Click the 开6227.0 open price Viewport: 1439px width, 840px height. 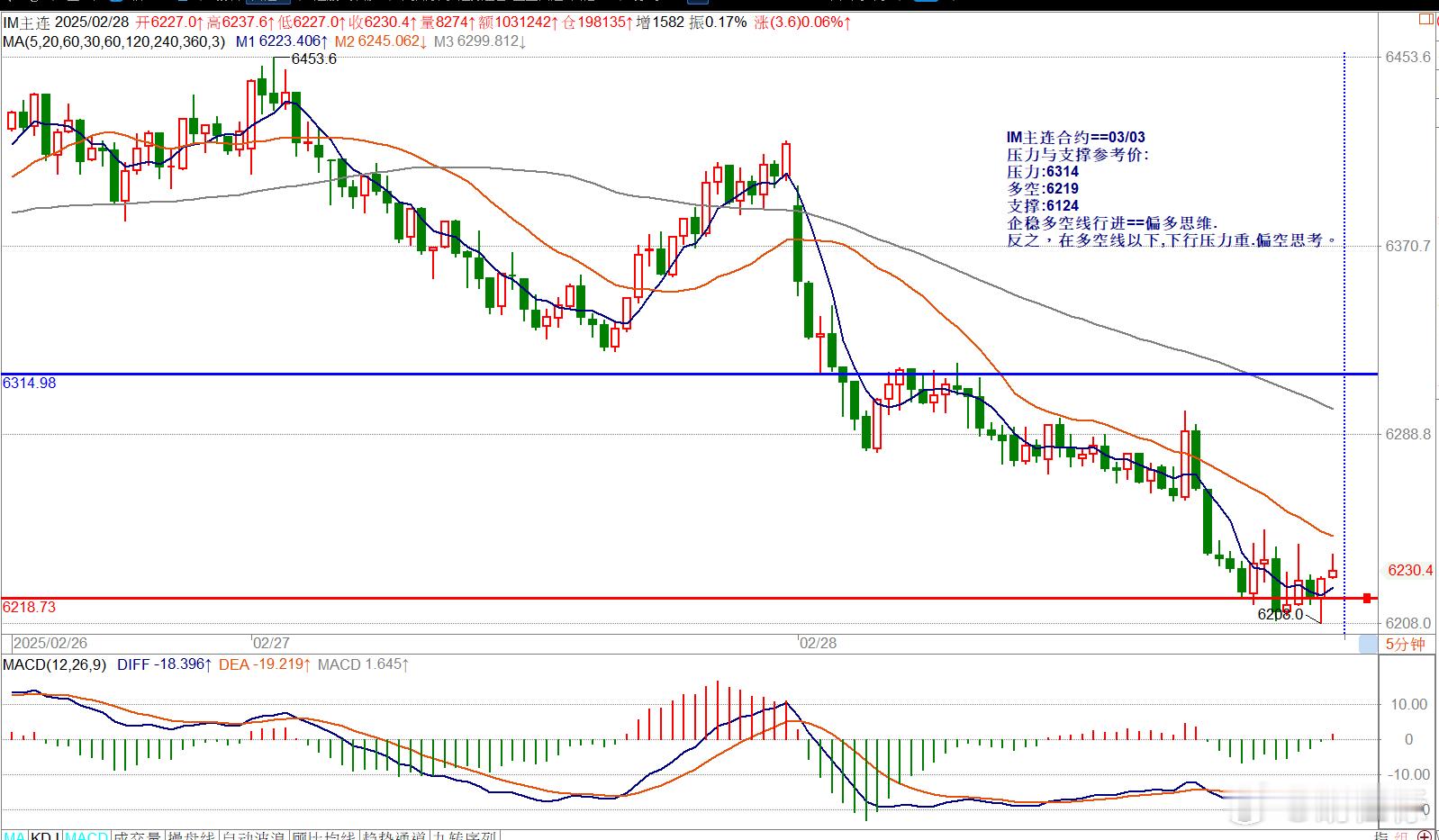(170, 23)
